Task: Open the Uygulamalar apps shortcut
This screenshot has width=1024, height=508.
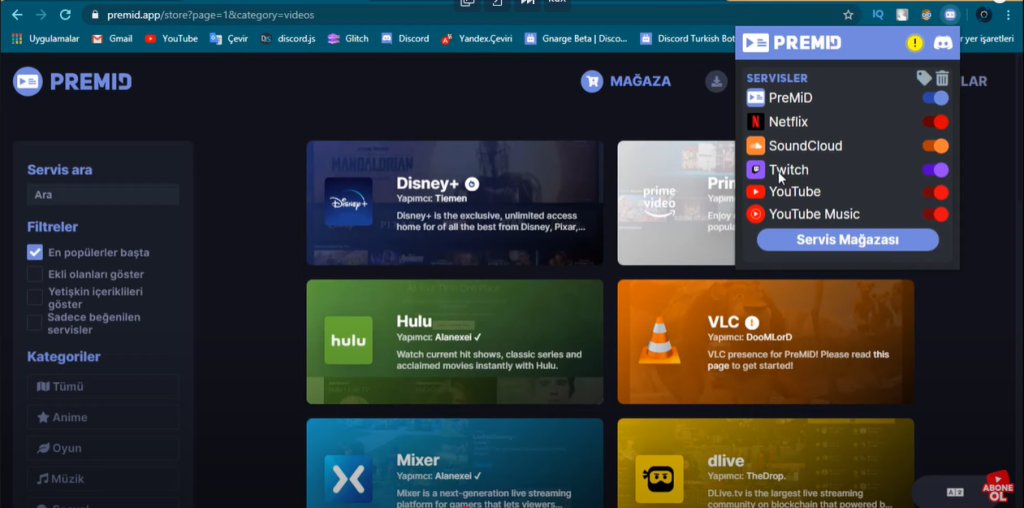Action: click(45, 39)
